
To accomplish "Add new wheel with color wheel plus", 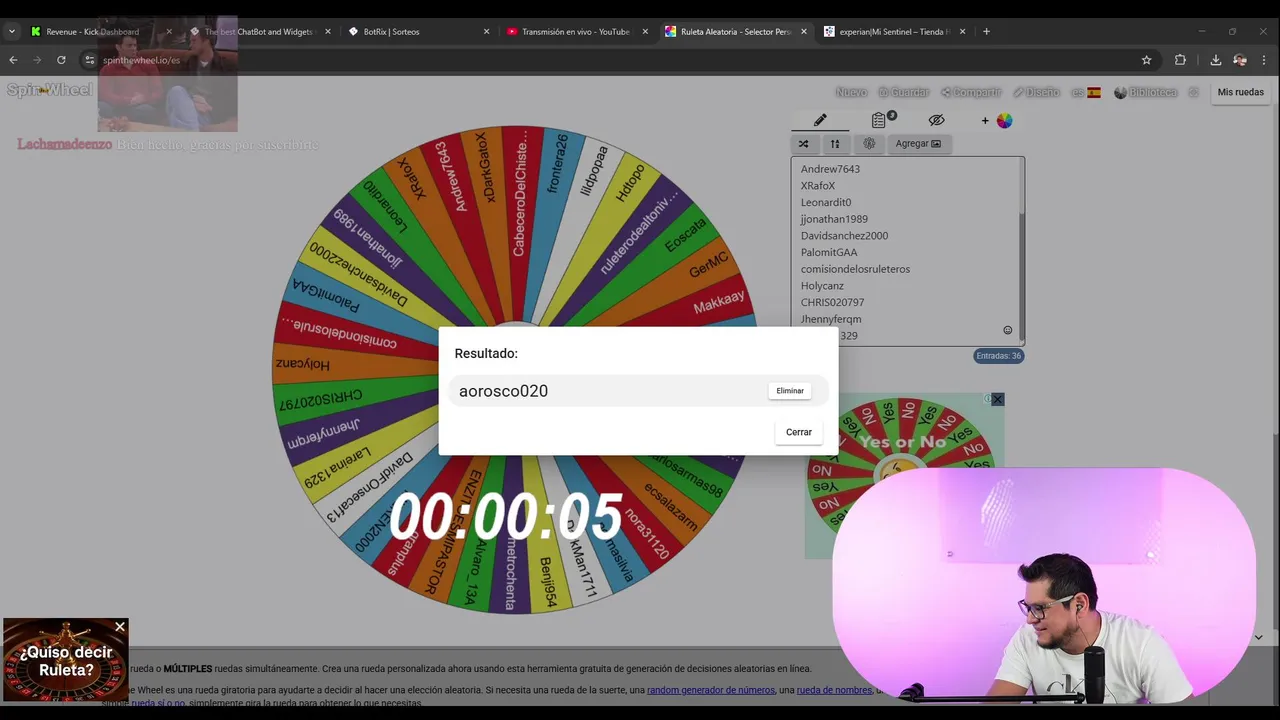I will (x=996, y=120).
